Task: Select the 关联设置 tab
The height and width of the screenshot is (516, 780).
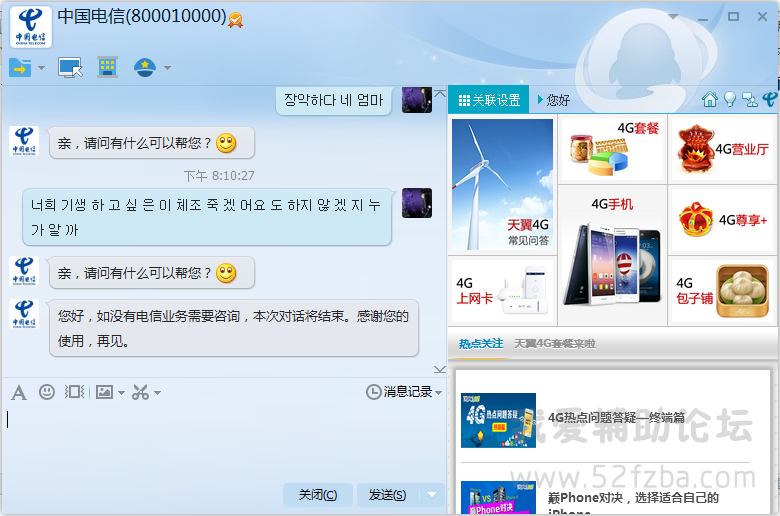Action: tap(489, 100)
